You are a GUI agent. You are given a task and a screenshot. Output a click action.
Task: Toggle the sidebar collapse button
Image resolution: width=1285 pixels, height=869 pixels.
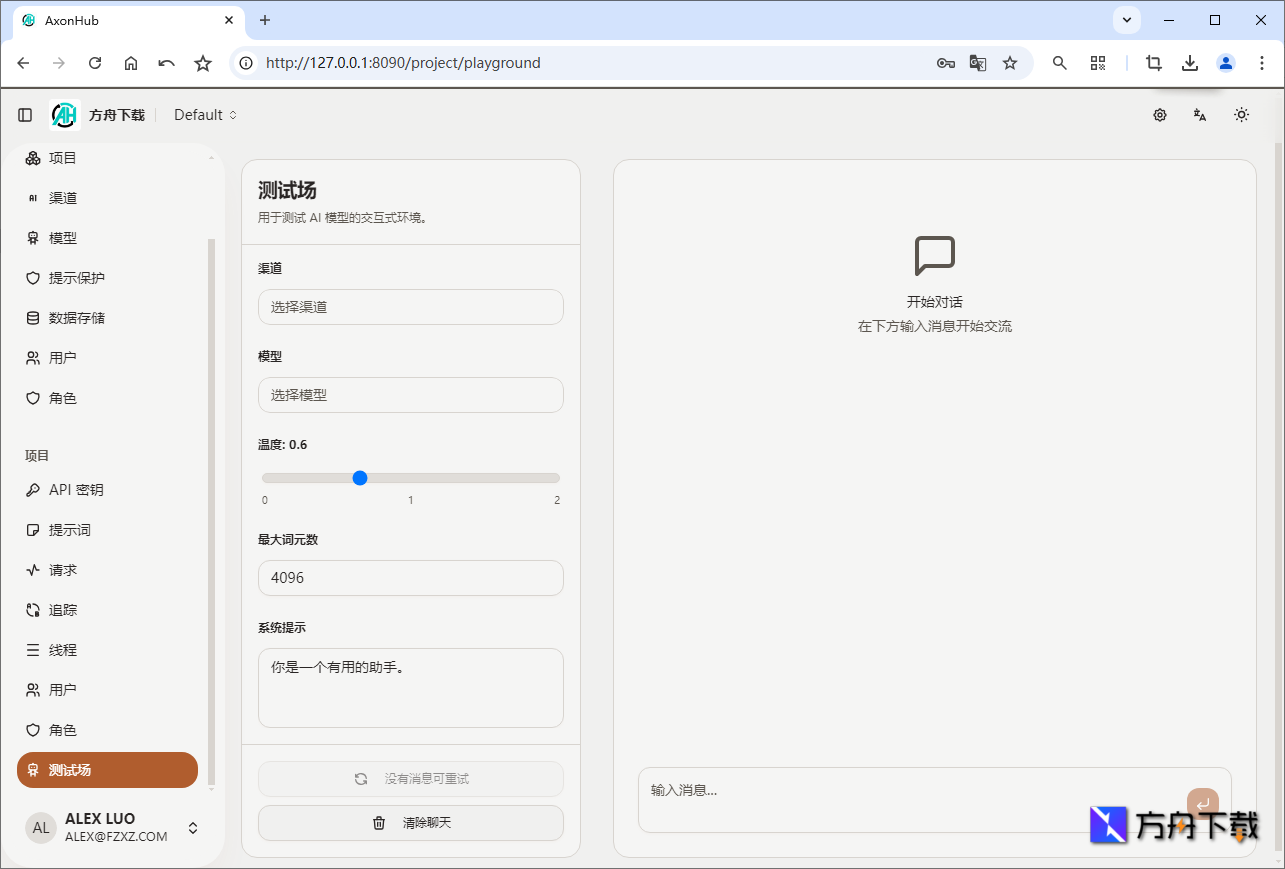click(24, 114)
